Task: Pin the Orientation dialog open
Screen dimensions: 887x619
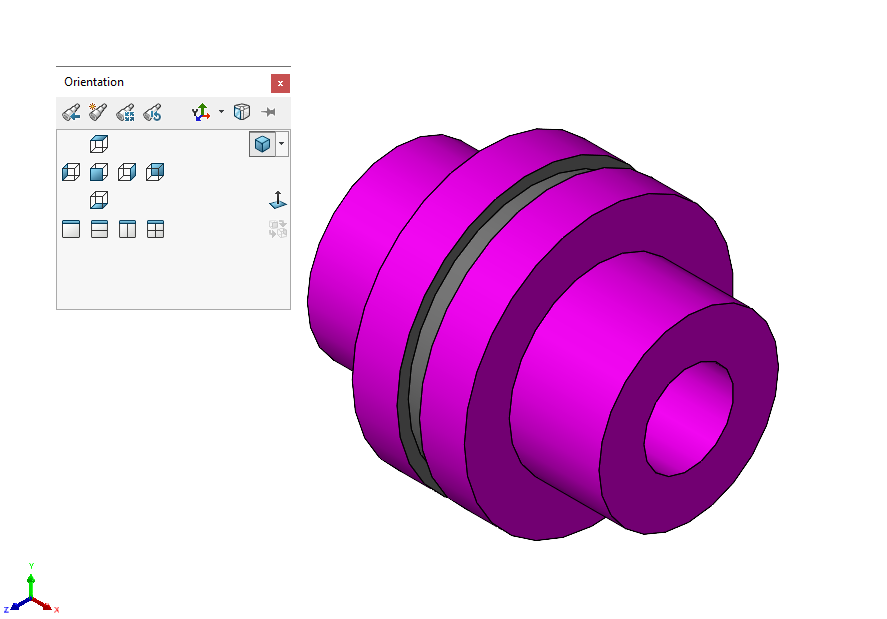Action: pyautogui.click(x=269, y=111)
